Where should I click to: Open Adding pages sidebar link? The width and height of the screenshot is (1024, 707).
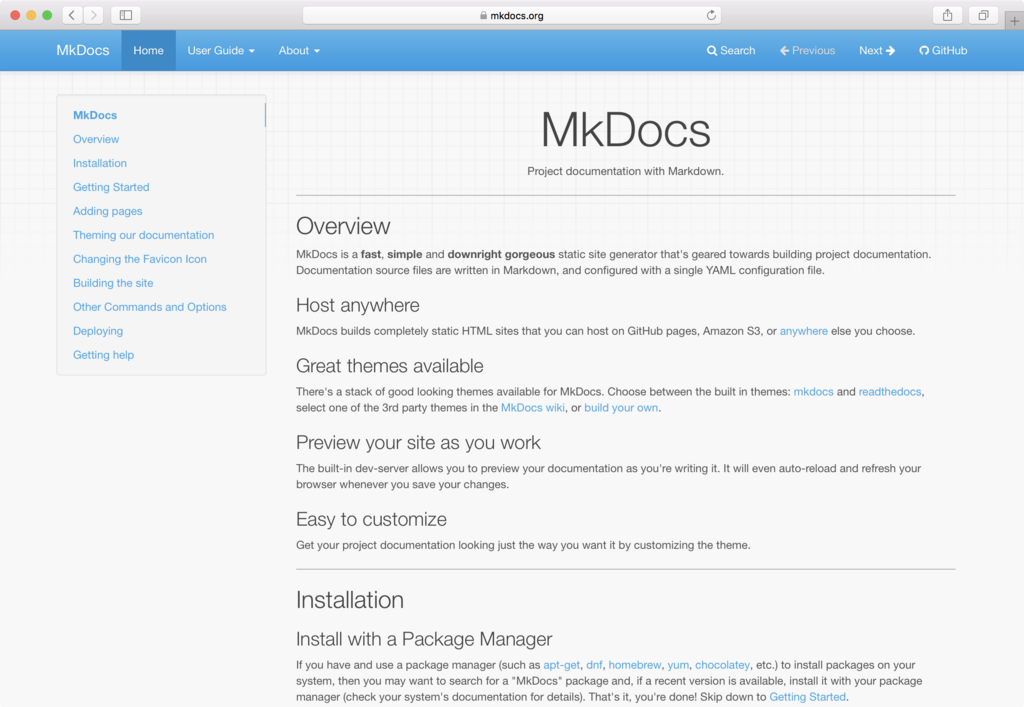point(108,211)
